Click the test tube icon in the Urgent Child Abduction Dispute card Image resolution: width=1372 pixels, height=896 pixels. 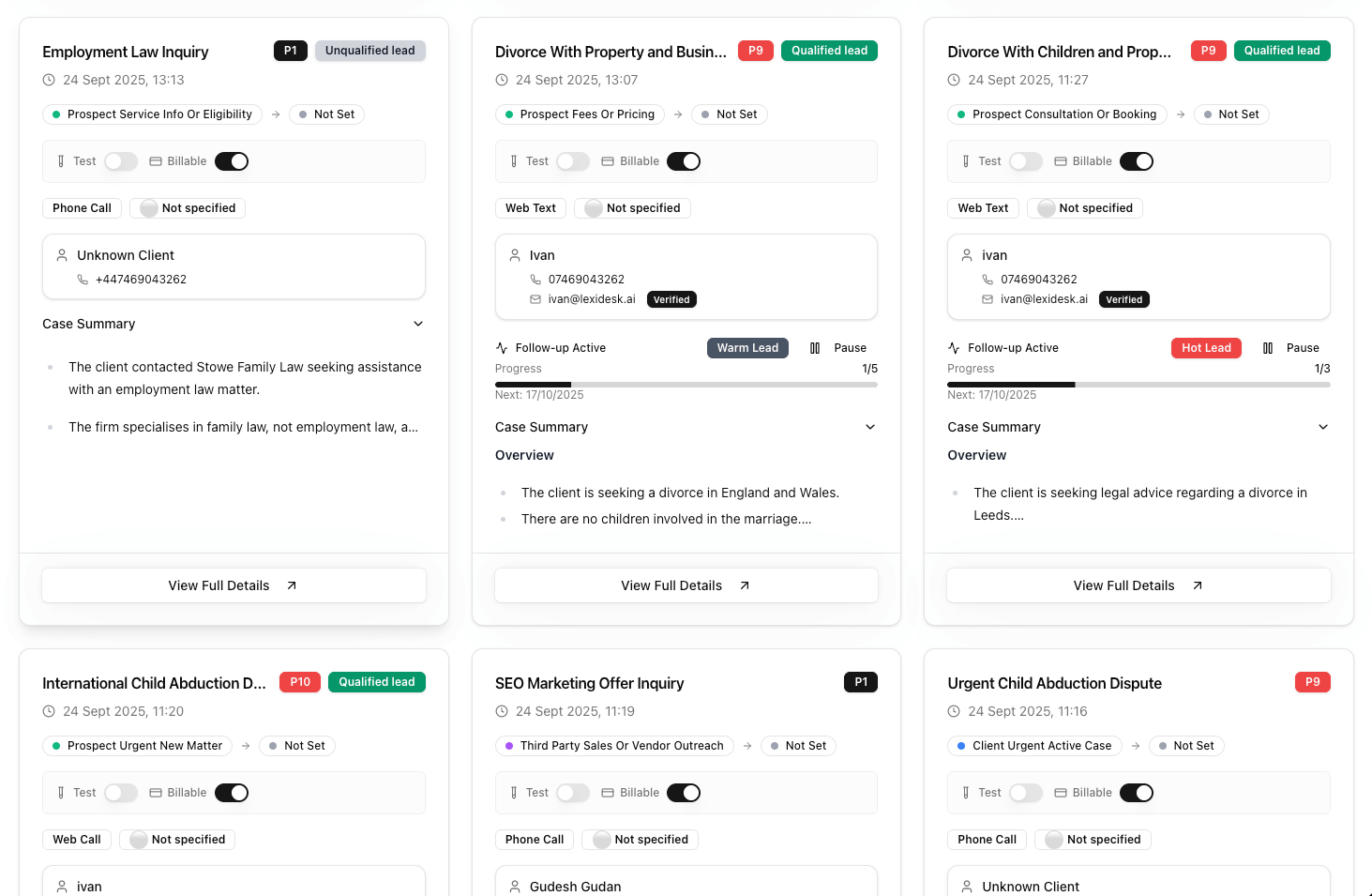tap(966, 793)
